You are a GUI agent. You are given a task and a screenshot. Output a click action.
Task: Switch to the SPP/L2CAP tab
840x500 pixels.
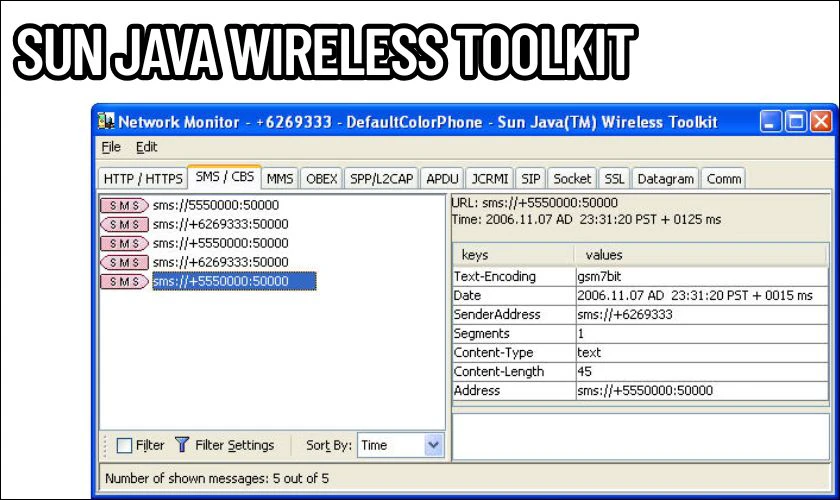point(381,178)
